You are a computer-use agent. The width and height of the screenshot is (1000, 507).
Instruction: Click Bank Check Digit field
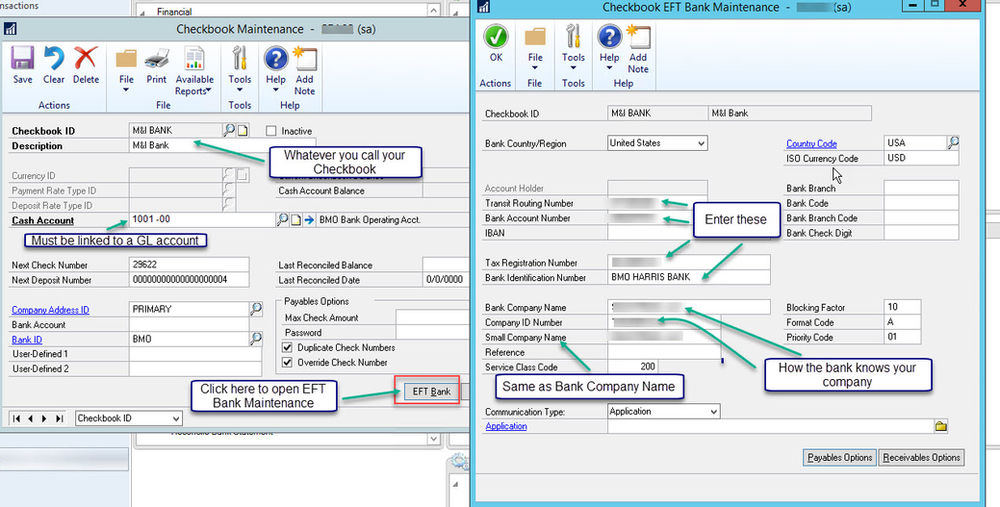click(921, 233)
